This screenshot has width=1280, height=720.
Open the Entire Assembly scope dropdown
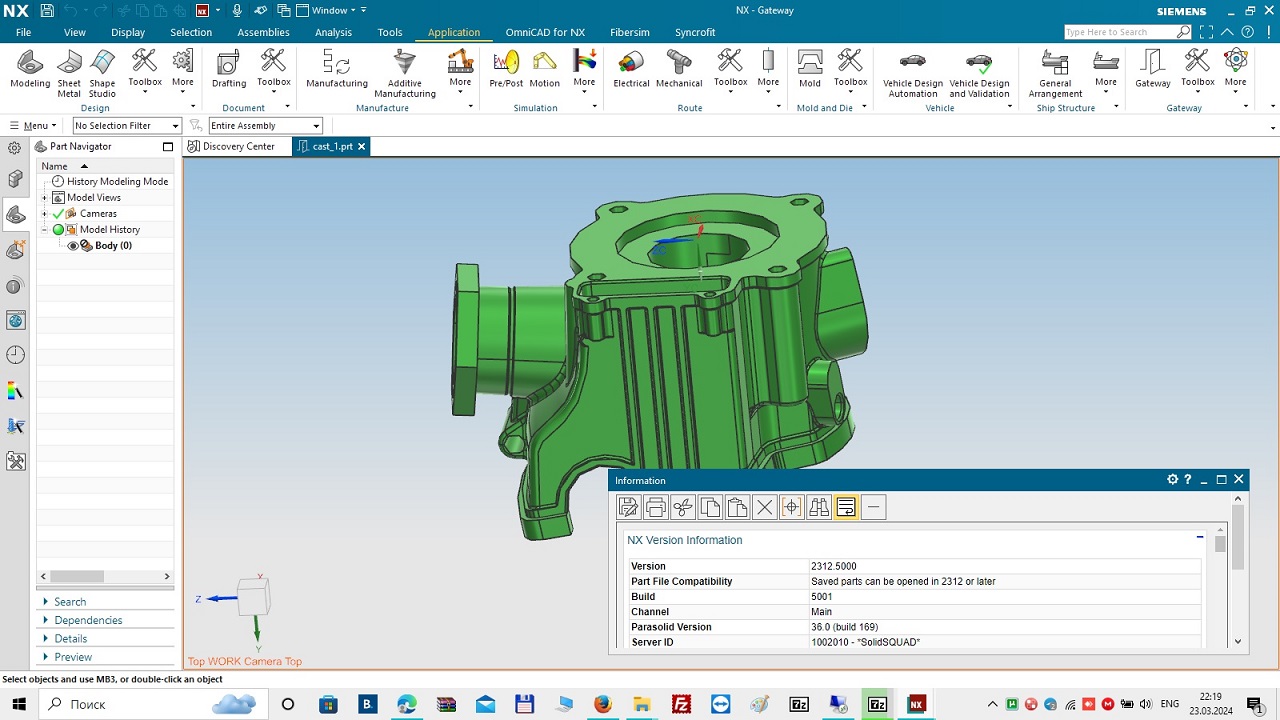(x=265, y=126)
